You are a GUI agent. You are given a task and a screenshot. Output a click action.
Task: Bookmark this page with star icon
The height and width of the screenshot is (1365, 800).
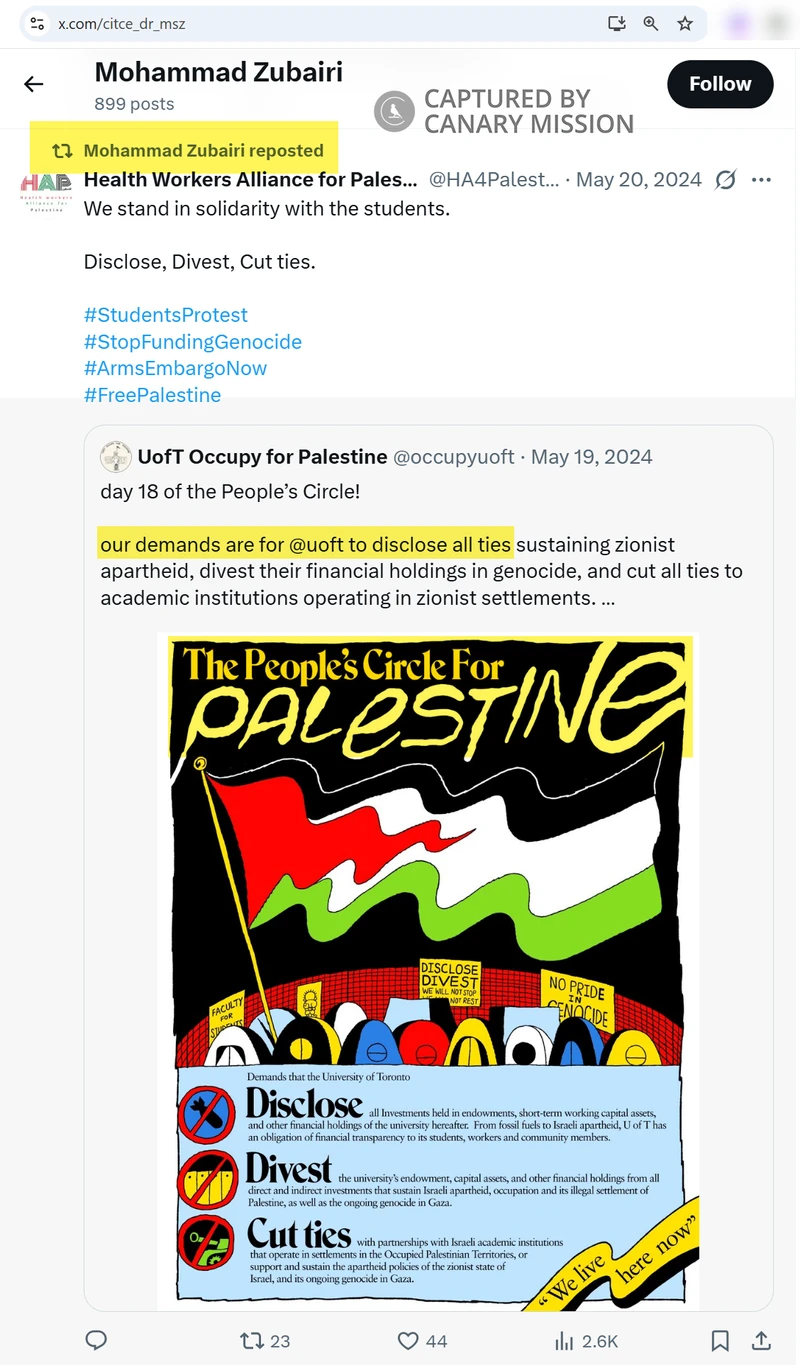tap(685, 23)
